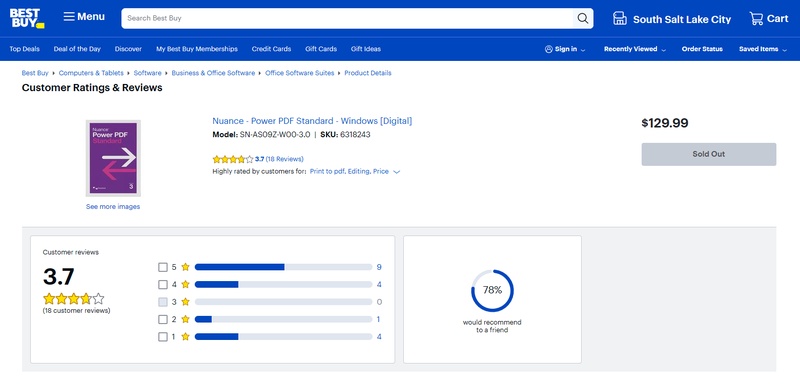Image resolution: width=800 pixels, height=385 pixels.
Task: Click the 78% recommend circle
Action: 492,290
